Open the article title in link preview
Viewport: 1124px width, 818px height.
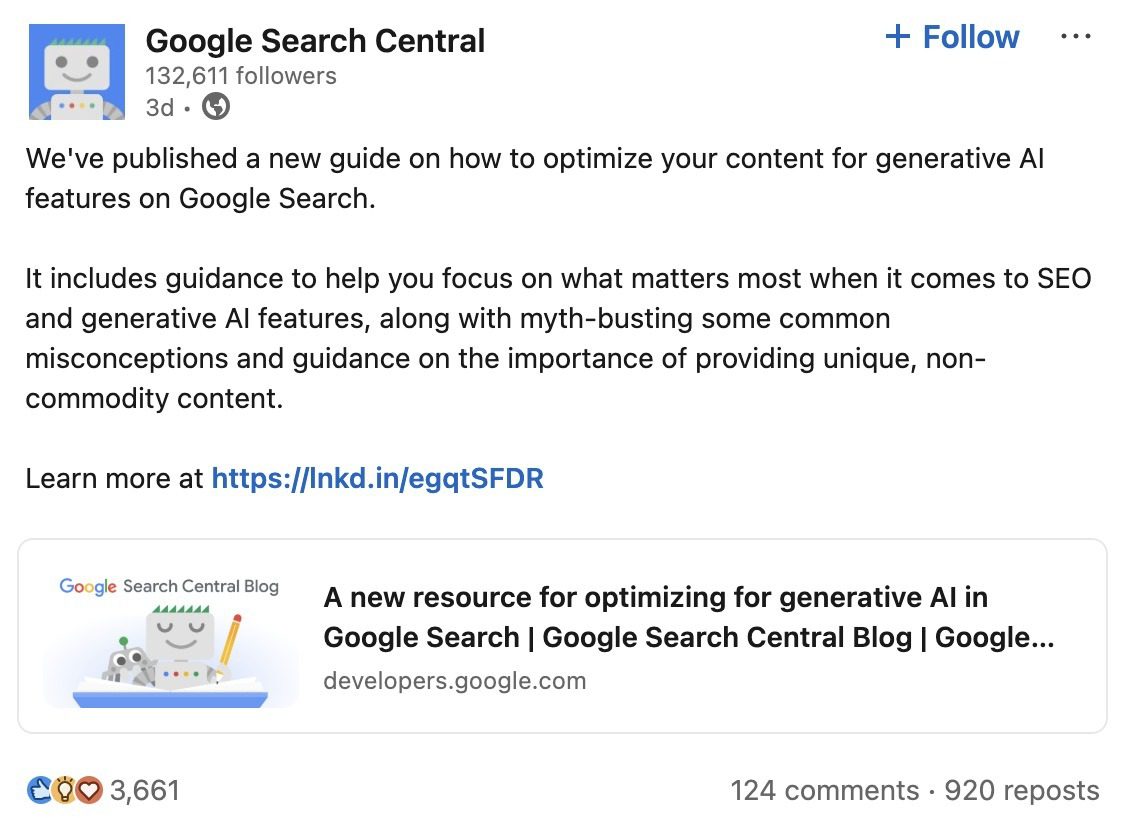(x=688, y=617)
